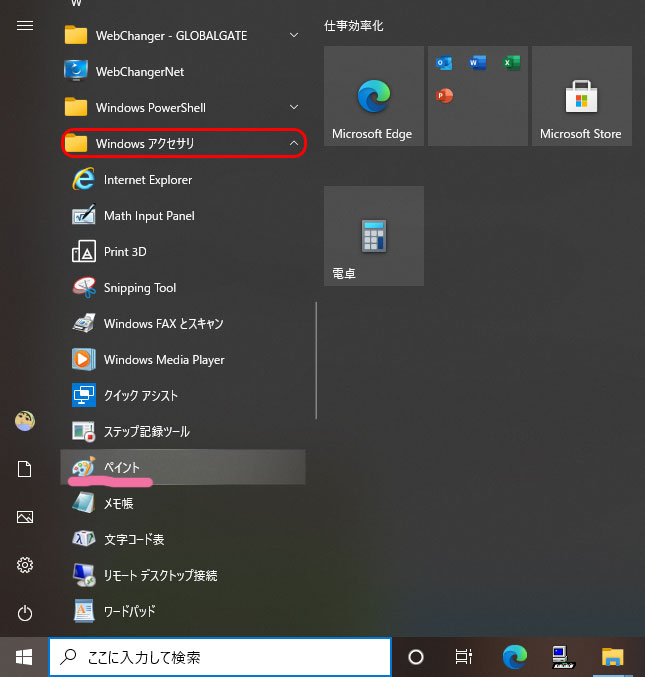Click the Excel icon in Office tile

(x=511, y=63)
